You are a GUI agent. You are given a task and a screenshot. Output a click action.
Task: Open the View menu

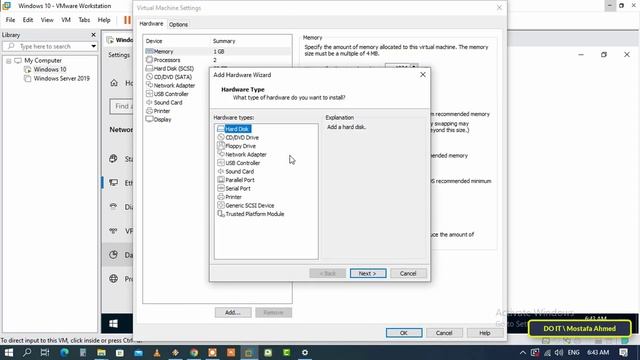pos(47,20)
